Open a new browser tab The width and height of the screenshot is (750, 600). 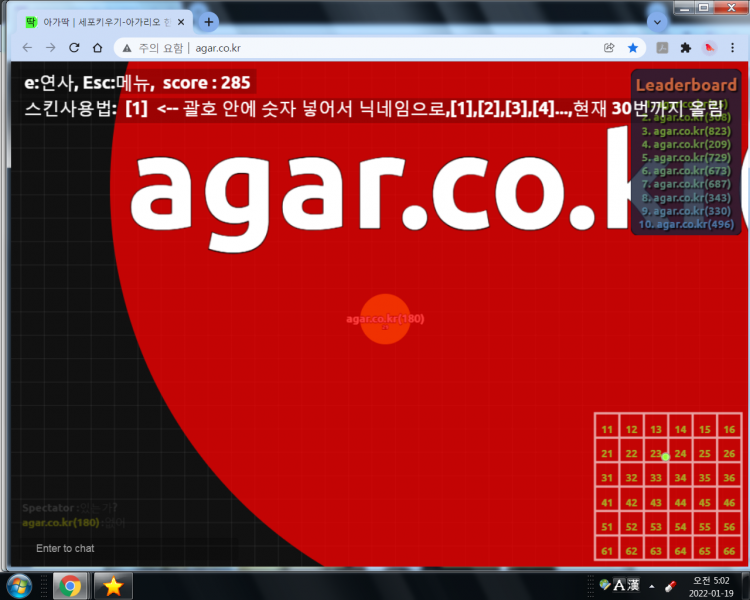click(209, 22)
